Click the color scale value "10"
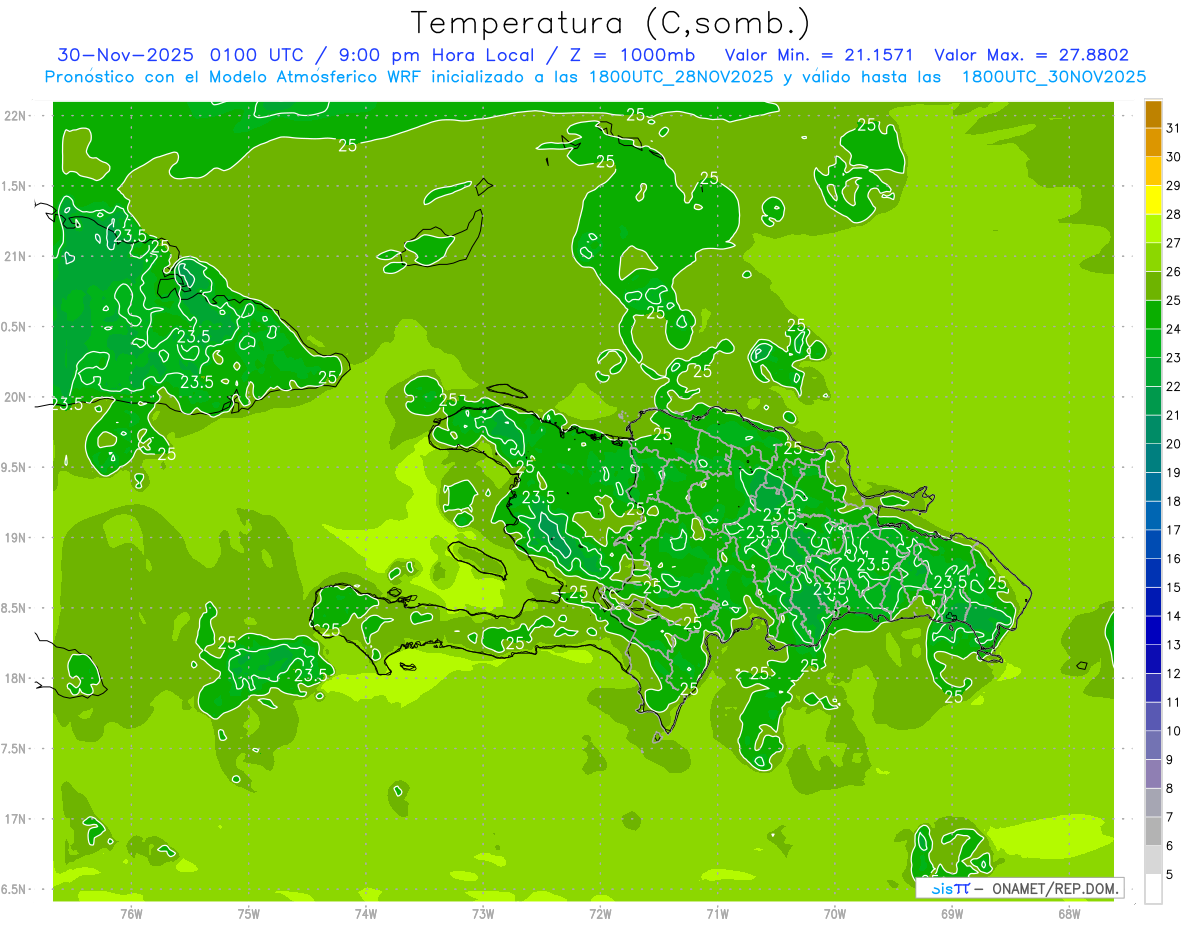Screen dimensions: 1200x927 pos(1174,731)
